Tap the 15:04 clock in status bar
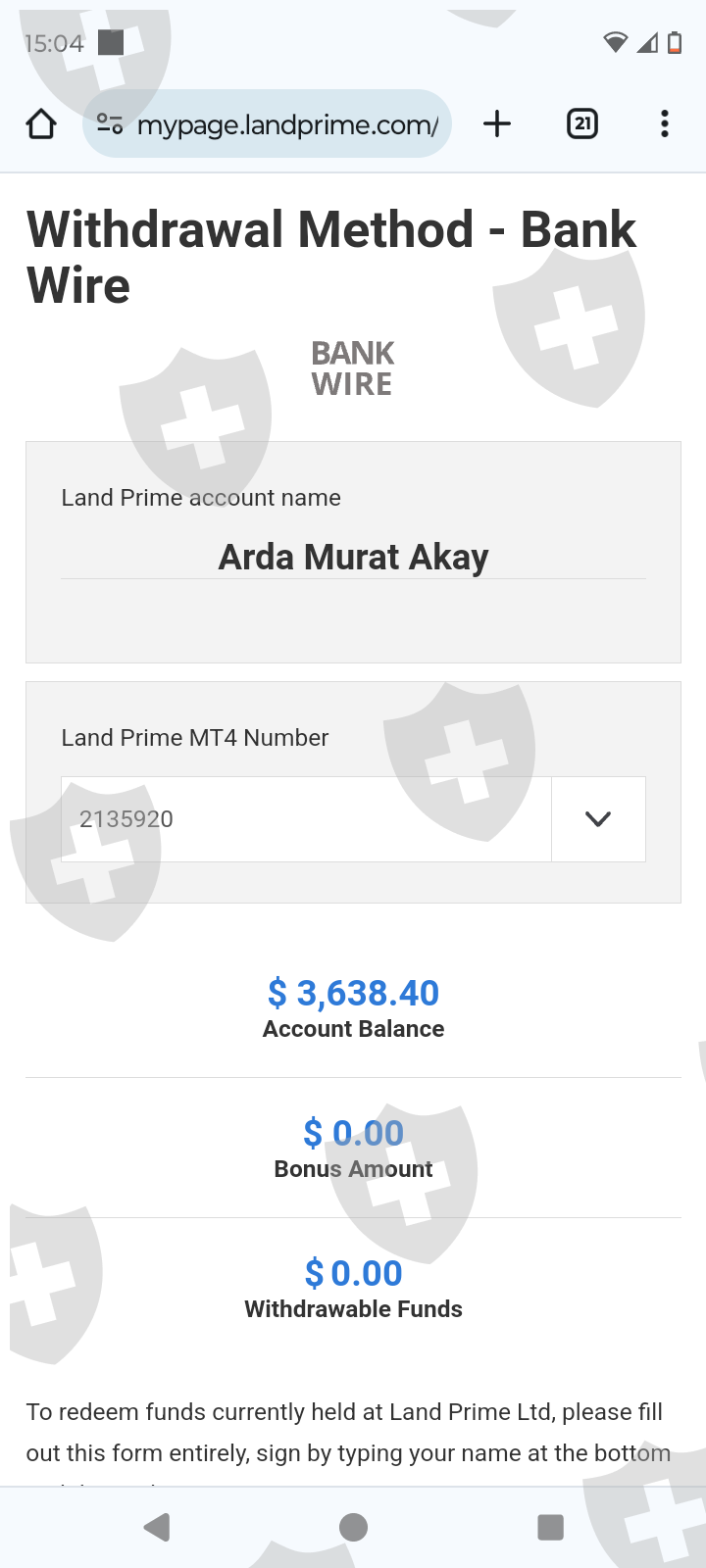The width and height of the screenshot is (706, 1568). click(54, 43)
